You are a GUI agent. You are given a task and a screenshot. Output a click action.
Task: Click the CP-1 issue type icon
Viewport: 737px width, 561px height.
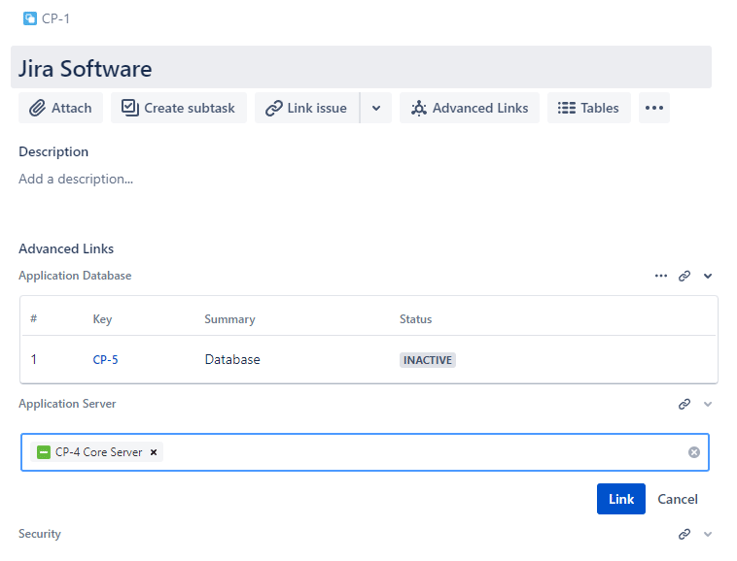click(30, 18)
